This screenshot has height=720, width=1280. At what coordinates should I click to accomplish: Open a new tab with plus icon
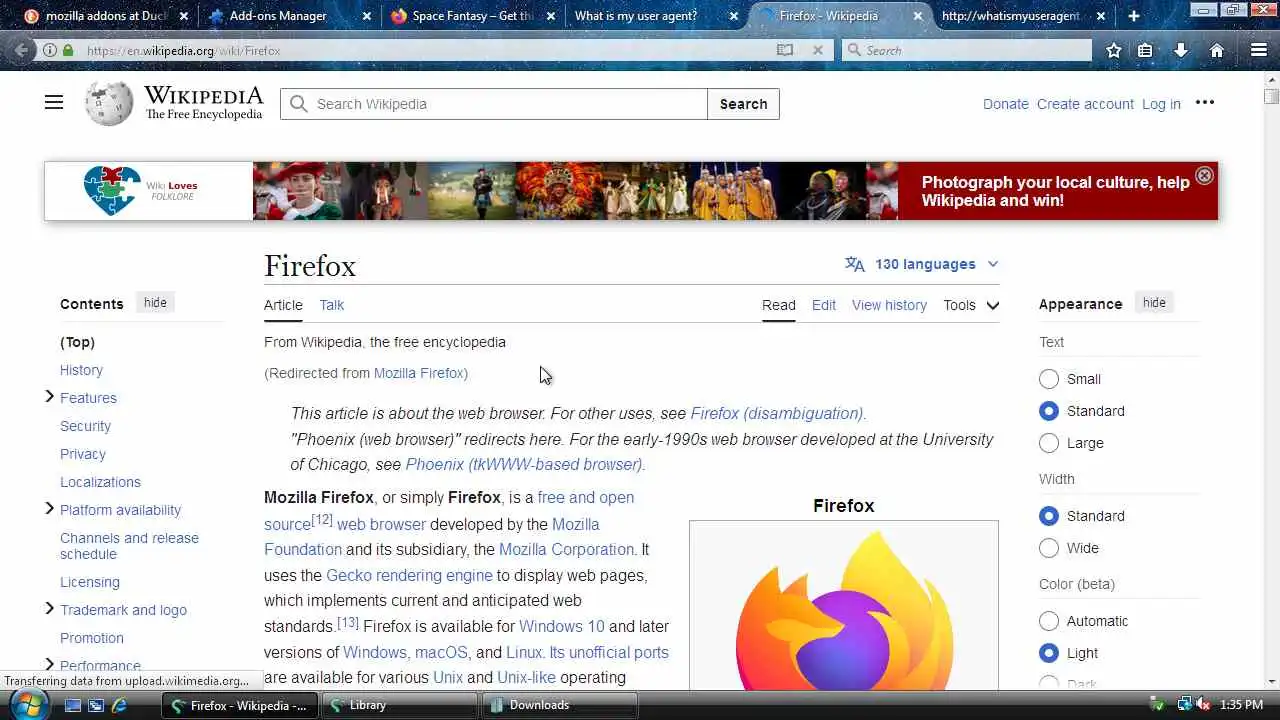pyautogui.click(x=1133, y=16)
